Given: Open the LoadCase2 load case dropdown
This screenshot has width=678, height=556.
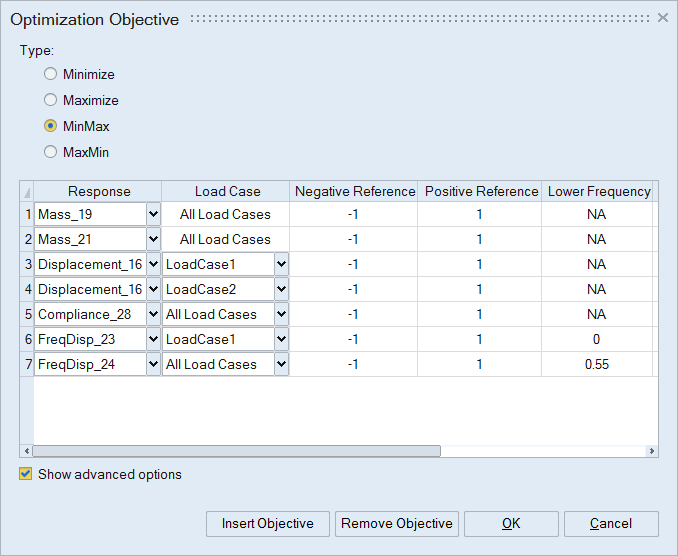Looking at the screenshot, I should pyautogui.click(x=281, y=289).
